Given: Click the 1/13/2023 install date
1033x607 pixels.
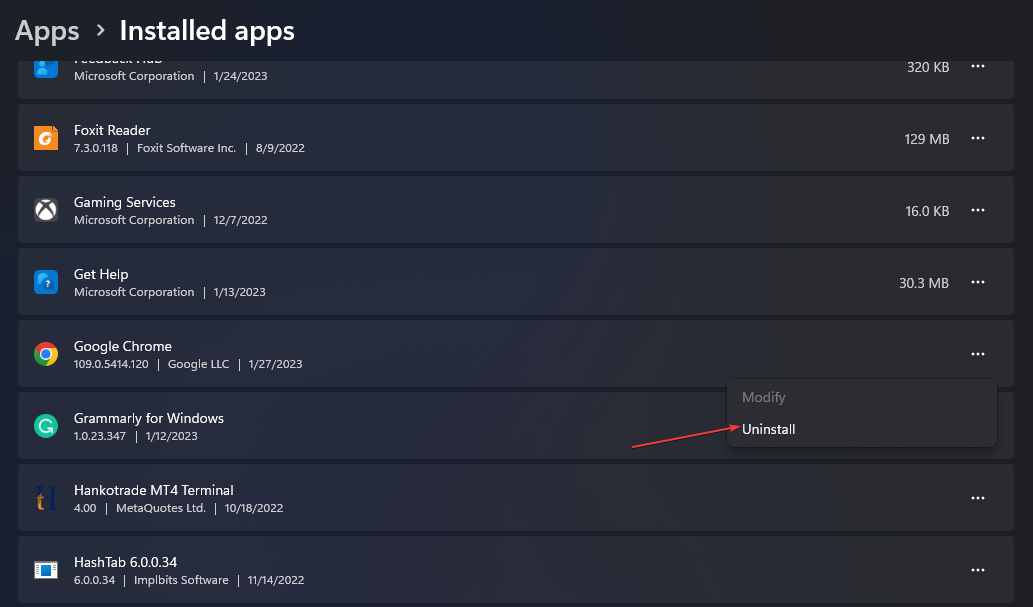Looking at the screenshot, I should 239,292.
